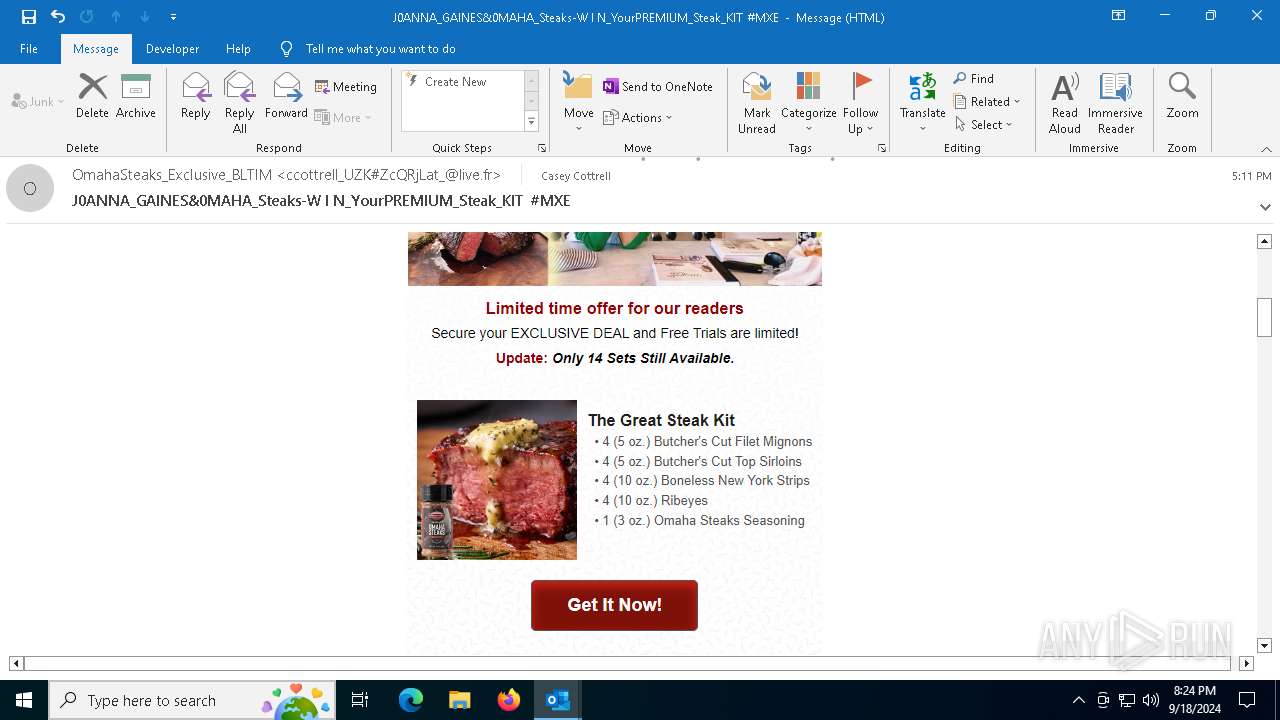This screenshot has height=720, width=1280.
Task: Click The Great Steak Kit heading
Action: tap(661, 420)
